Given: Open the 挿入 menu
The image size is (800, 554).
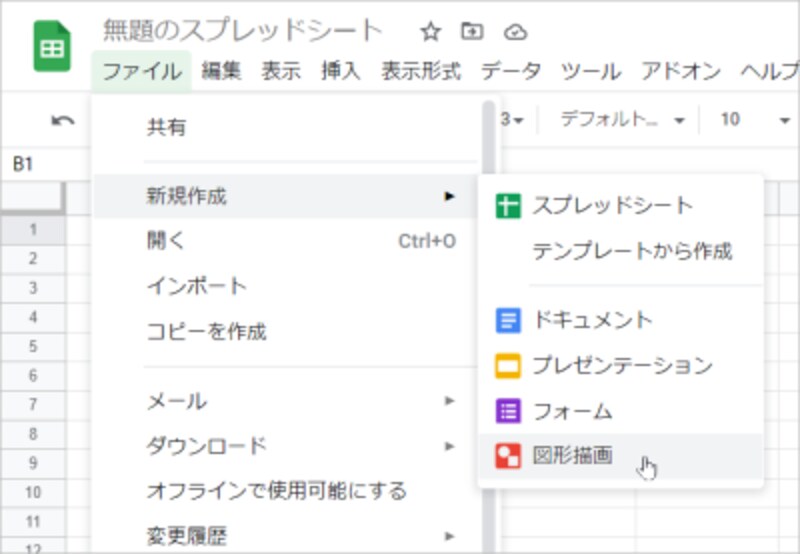Looking at the screenshot, I should (341, 71).
